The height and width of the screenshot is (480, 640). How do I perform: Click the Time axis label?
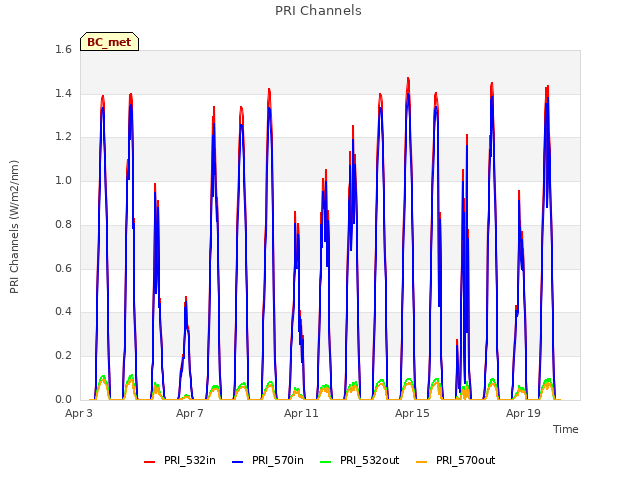coord(566,429)
